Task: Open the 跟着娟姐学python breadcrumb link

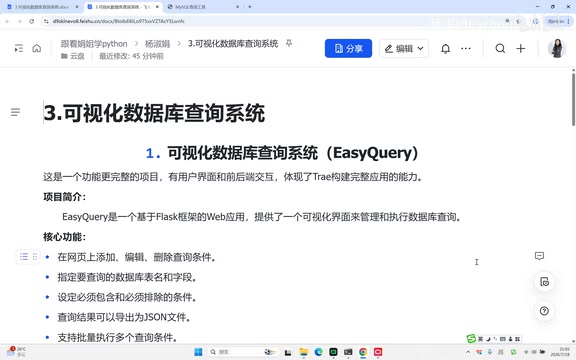Action: [94, 44]
